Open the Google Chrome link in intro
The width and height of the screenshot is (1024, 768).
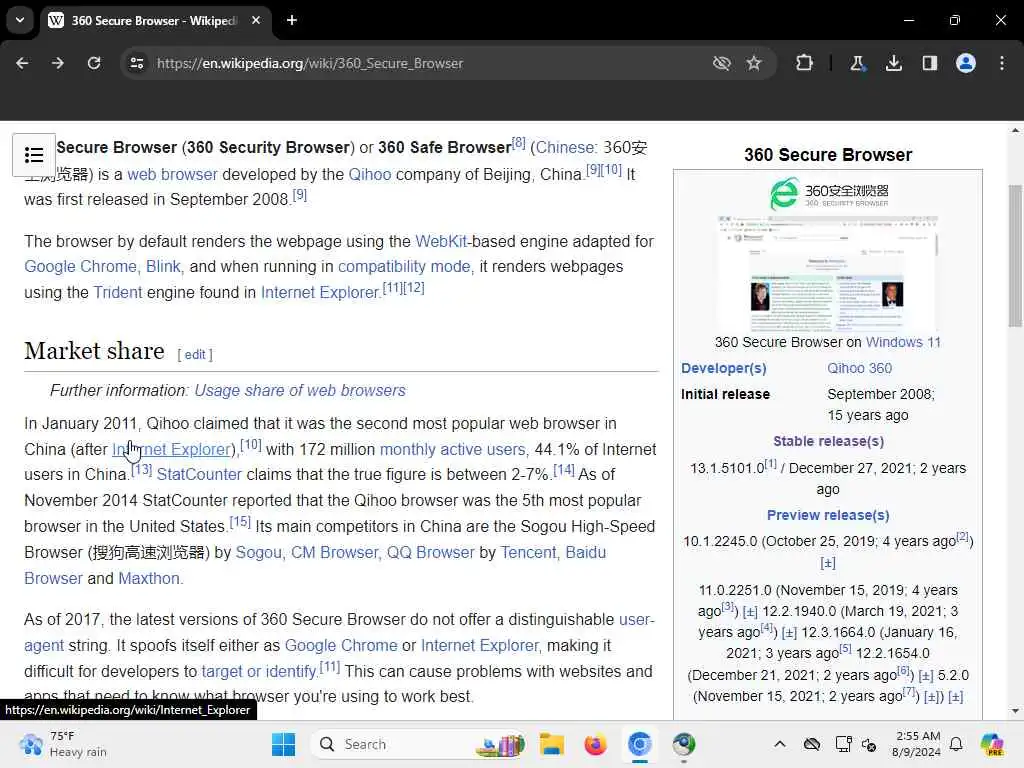tap(80, 266)
